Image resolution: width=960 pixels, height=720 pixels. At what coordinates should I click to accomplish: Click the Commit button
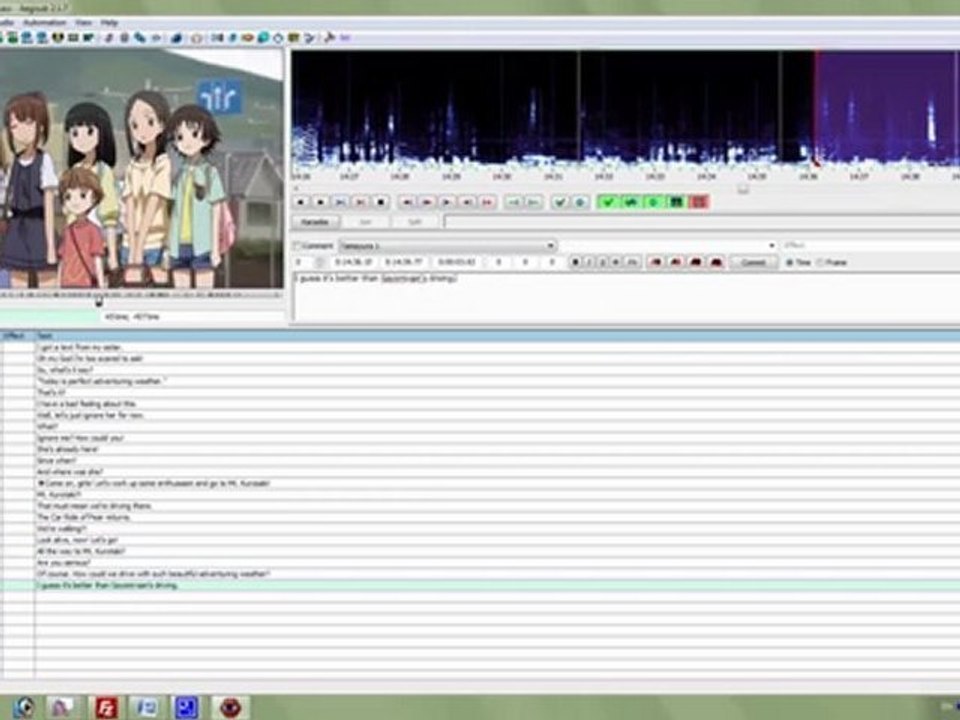[754, 262]
